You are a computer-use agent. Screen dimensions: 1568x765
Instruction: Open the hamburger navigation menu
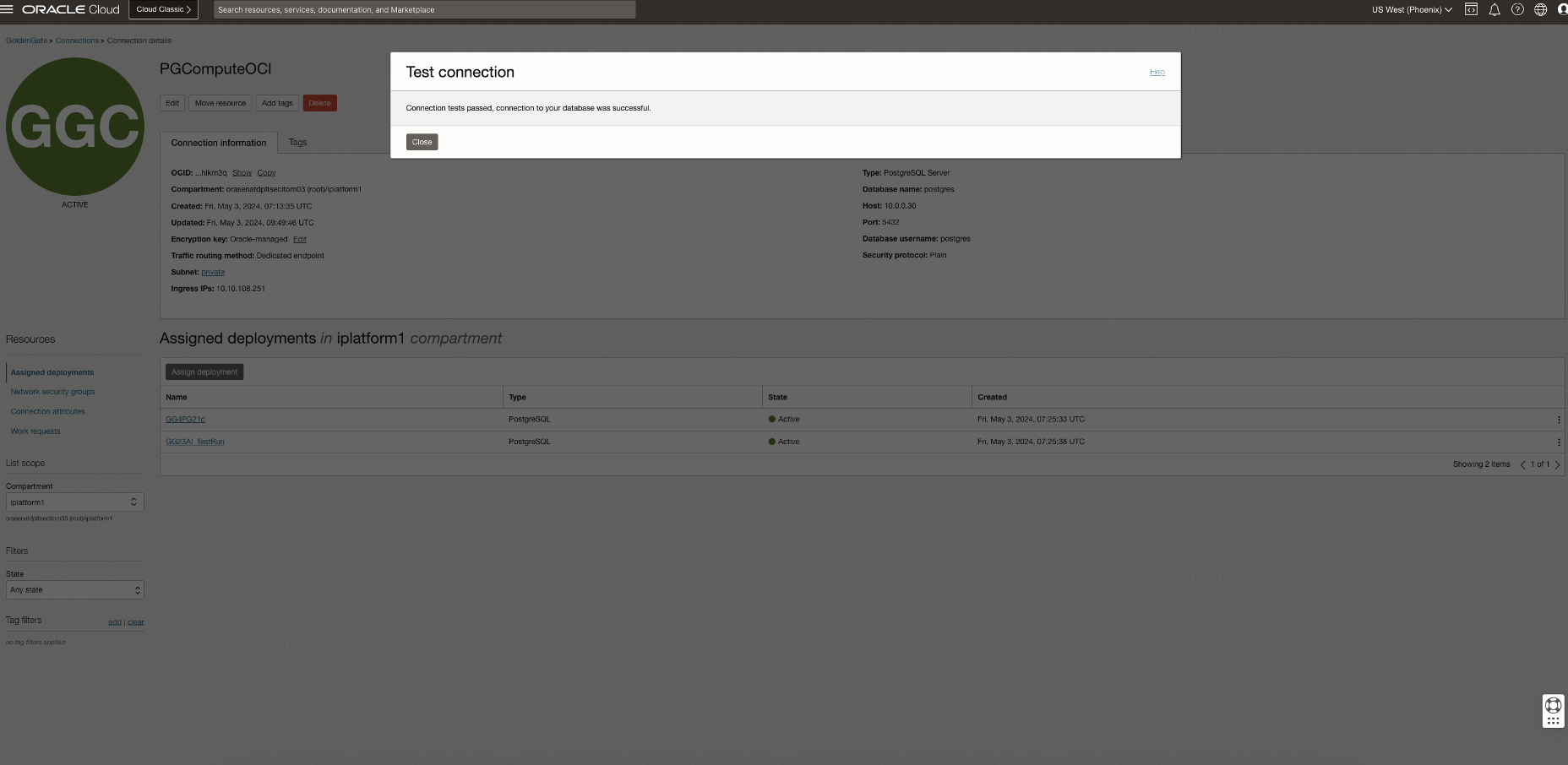point(7,9)
